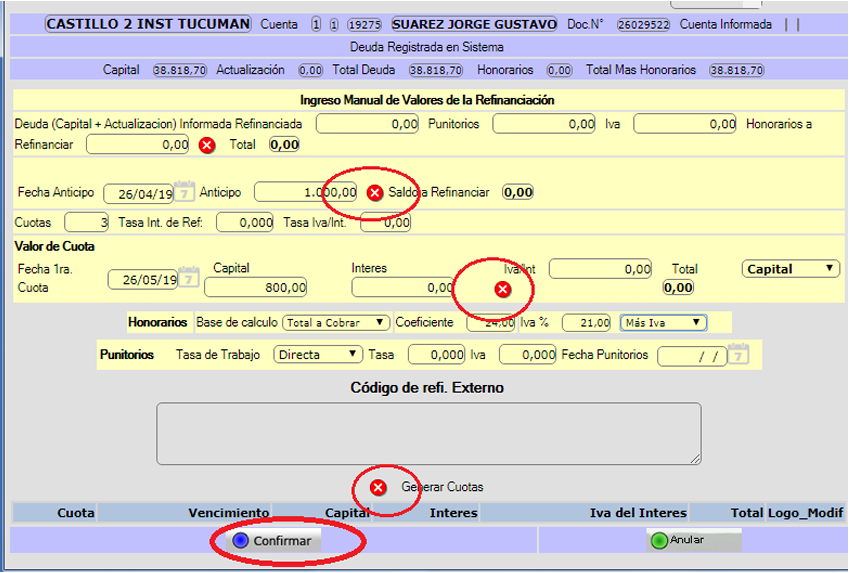
Task: Expand the 'Más Iva' dropdown
Action: click(x=663, y=323)
